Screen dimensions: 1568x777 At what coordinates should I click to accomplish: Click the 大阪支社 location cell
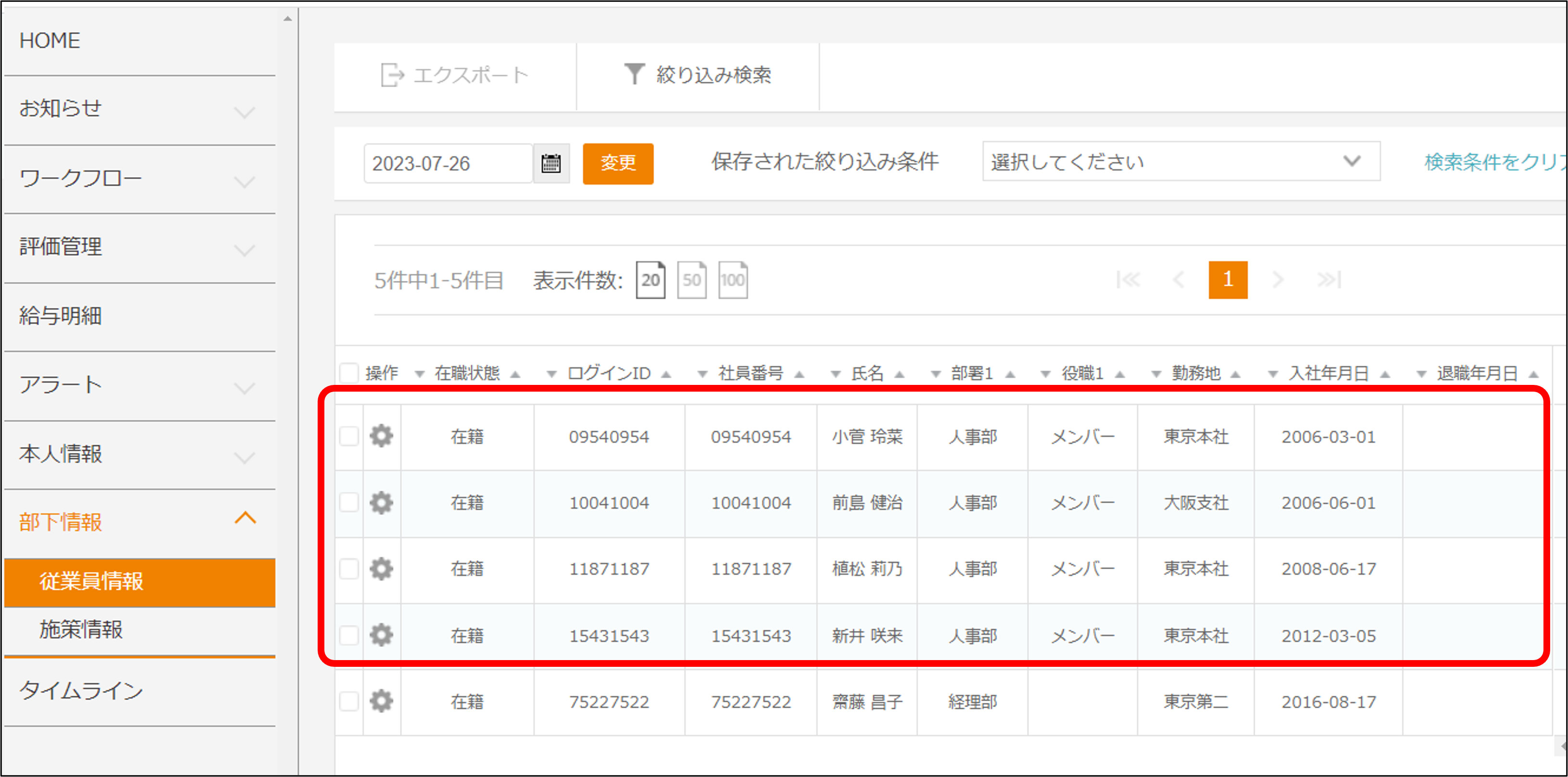(1195, 503)
